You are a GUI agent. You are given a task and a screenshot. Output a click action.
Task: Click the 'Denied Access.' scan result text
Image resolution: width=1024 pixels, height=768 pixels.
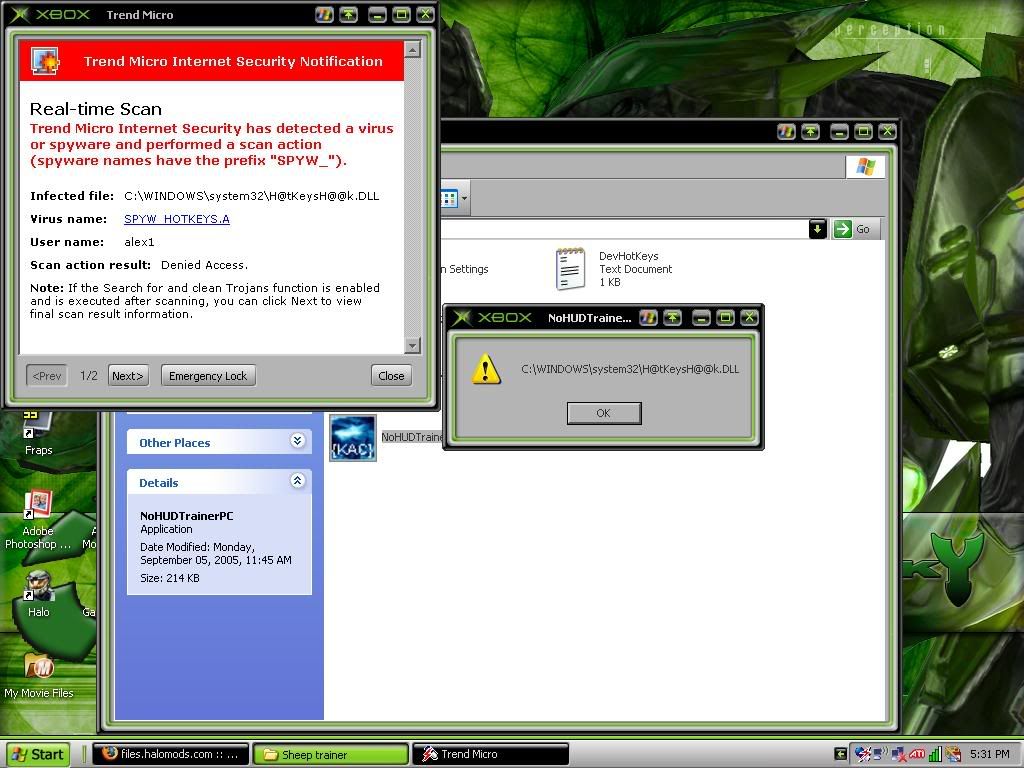tap(204, 265)
